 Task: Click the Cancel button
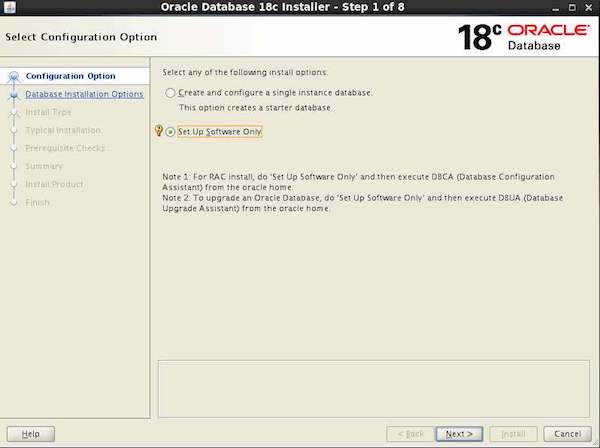[567, 434]
